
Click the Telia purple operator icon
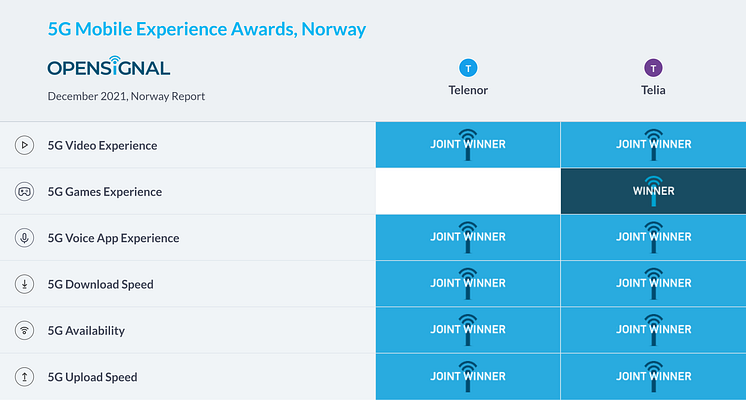tap(653, 68)
